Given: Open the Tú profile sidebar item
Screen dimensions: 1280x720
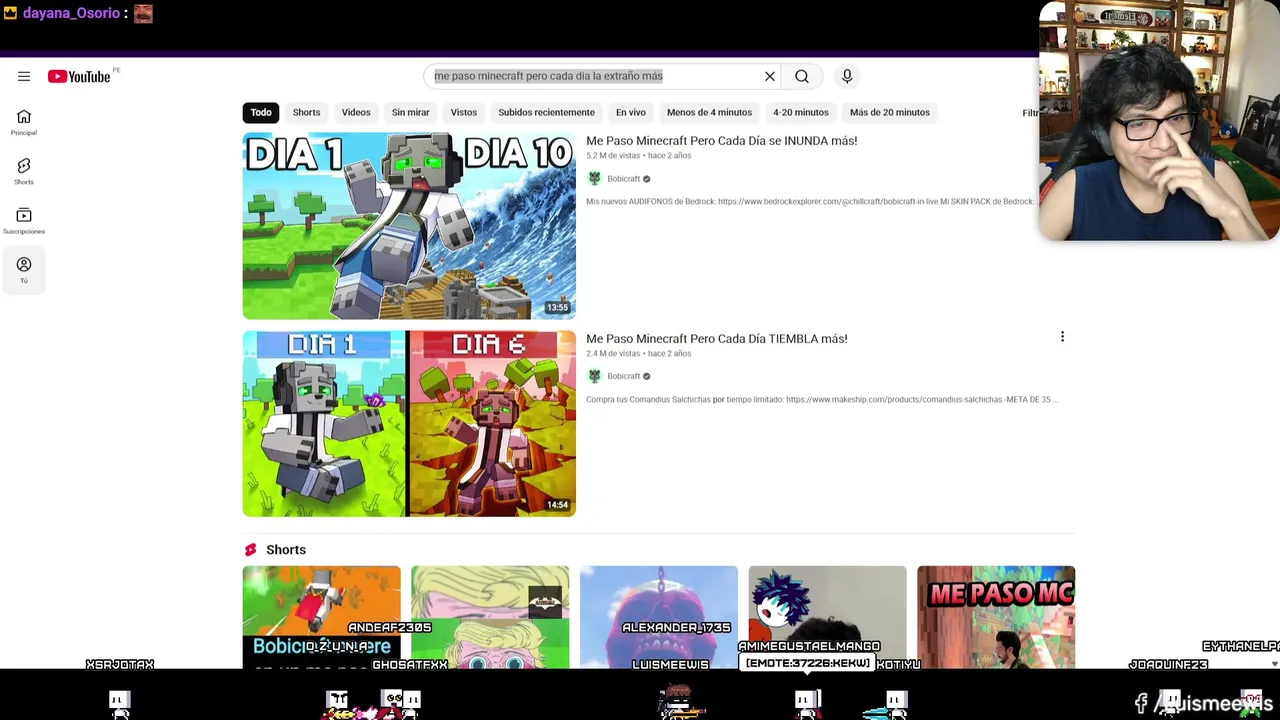Looking at the screenshot, I should click(x=24, y=270).
